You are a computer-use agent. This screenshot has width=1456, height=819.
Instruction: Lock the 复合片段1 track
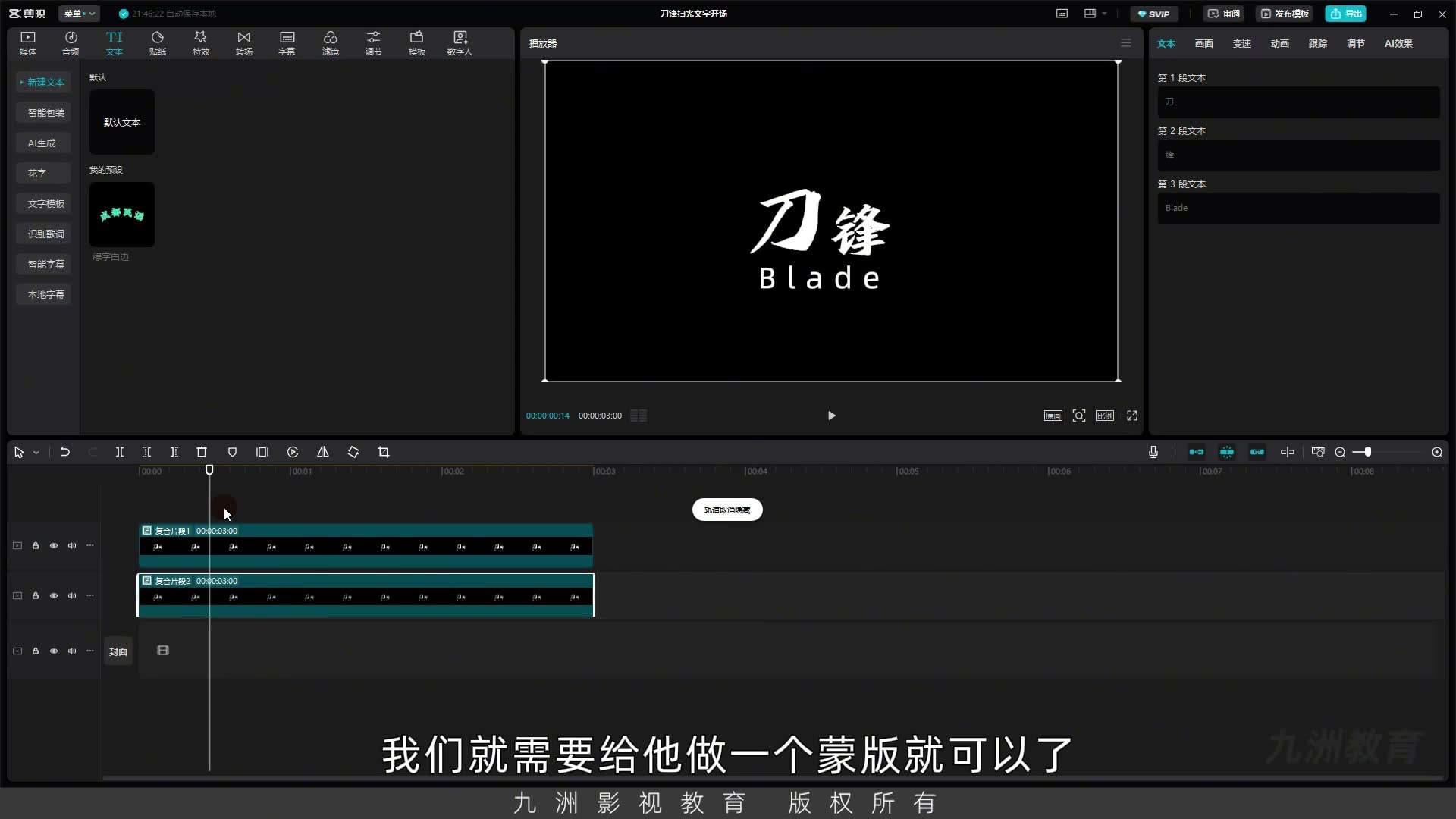tap(36, 546)
